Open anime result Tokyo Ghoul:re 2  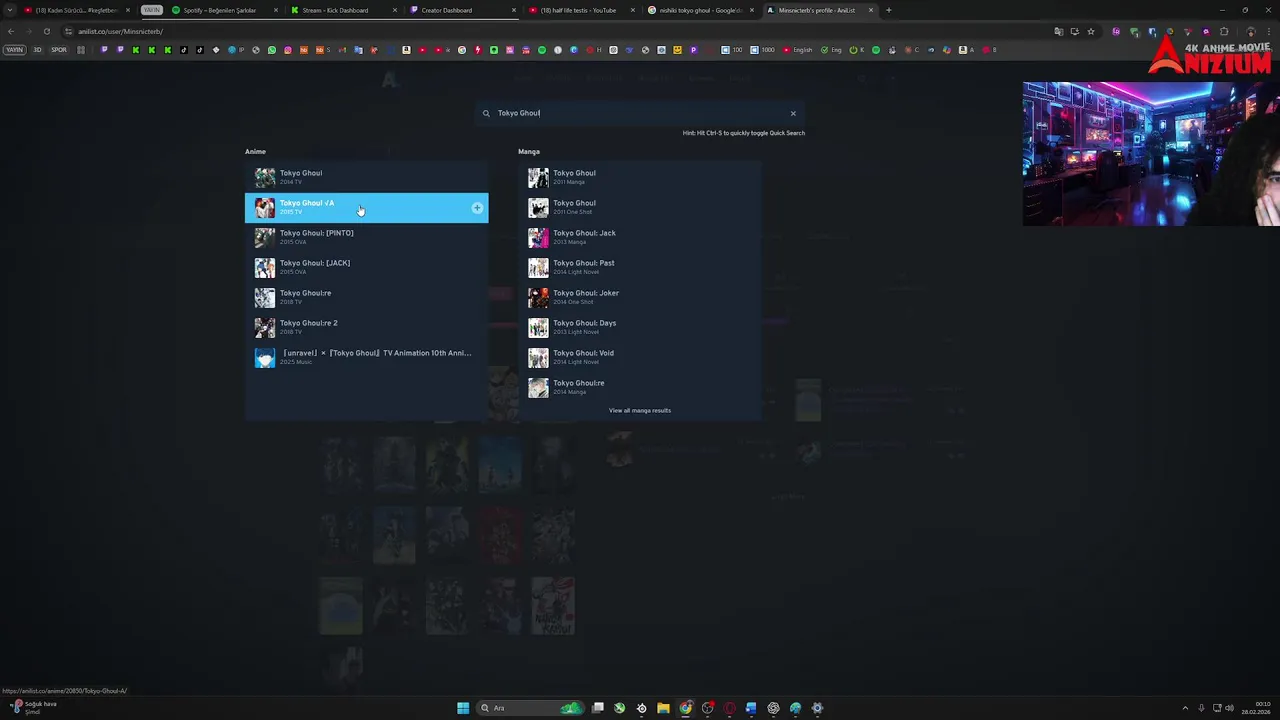[366, 327]
